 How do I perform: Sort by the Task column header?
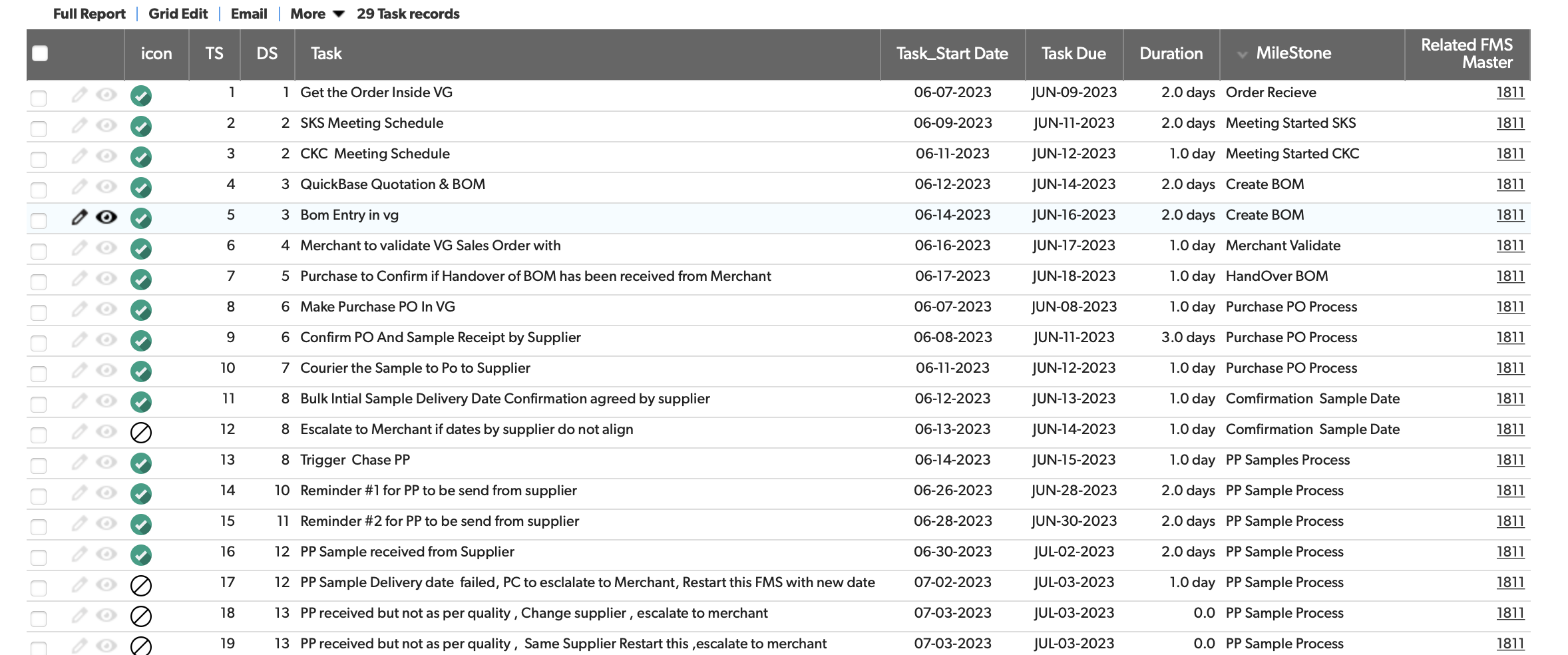pos(326,53)
